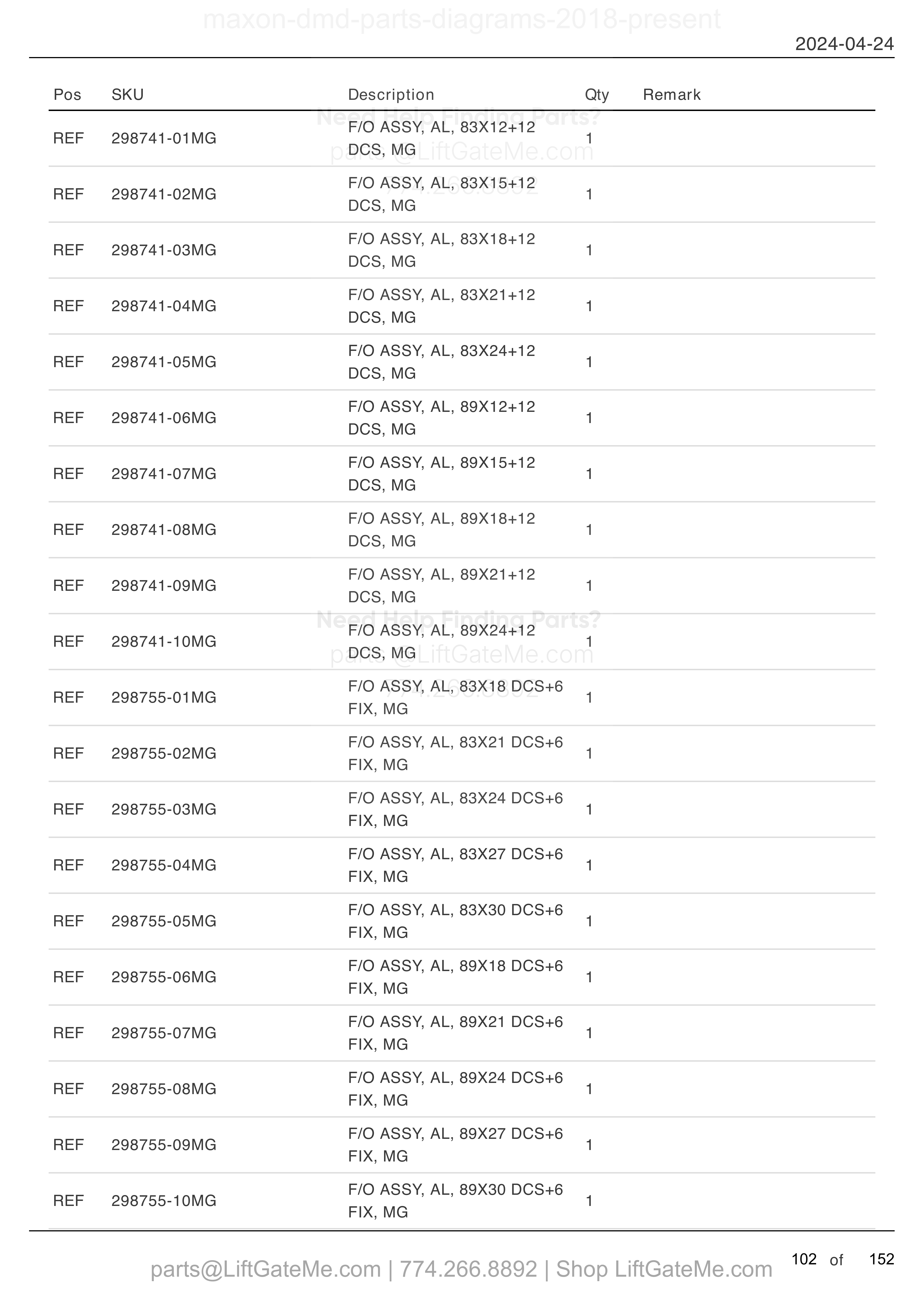This screenshot has height=1308, width=924.
Task: Click SKU 298755-10MG in last row
Action: pos(164,1201)
